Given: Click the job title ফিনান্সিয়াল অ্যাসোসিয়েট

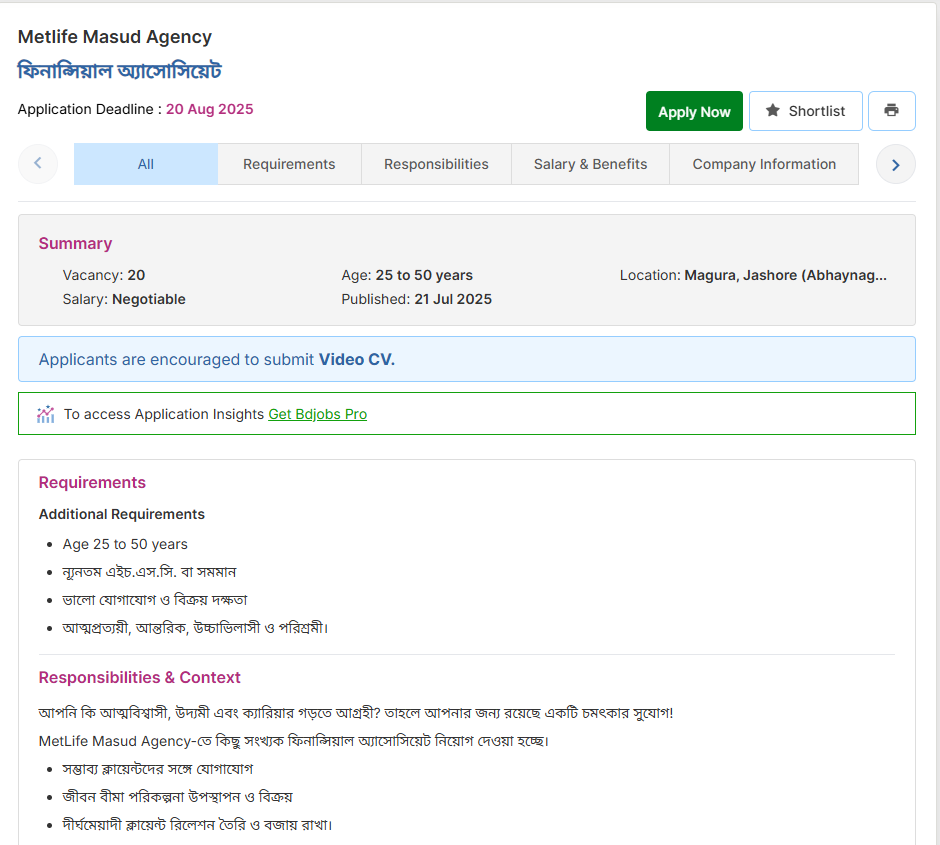Looking at the screenshot, I should pos(119,71).
